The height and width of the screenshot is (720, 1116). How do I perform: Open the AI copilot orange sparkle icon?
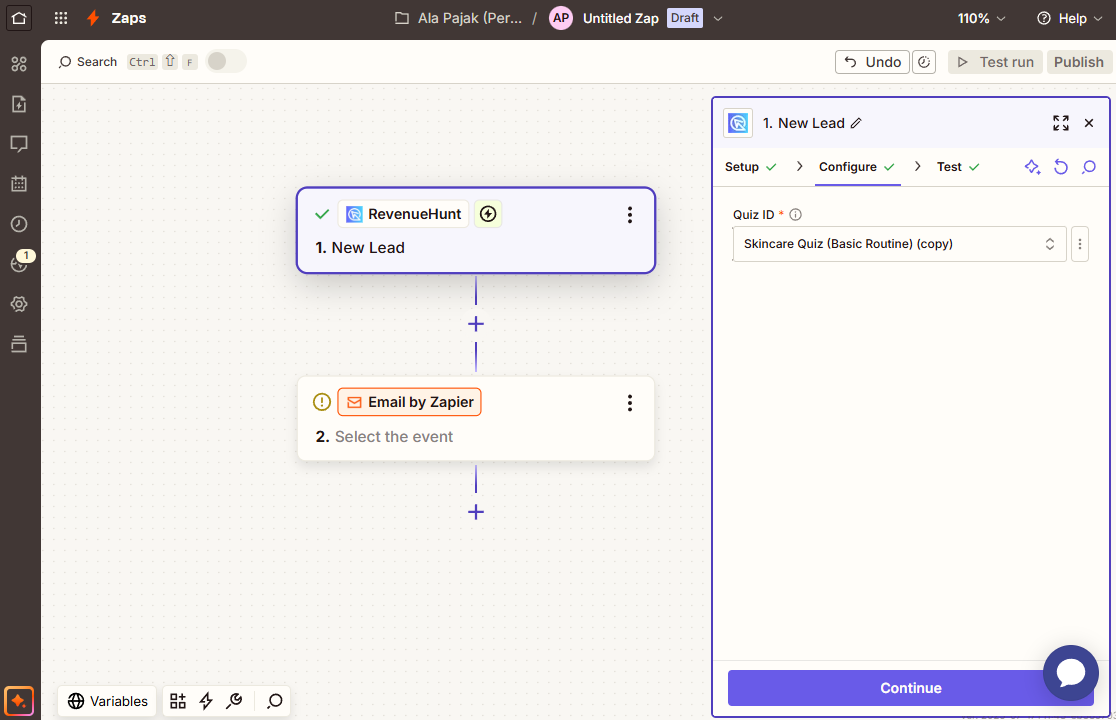coord(19,702)
